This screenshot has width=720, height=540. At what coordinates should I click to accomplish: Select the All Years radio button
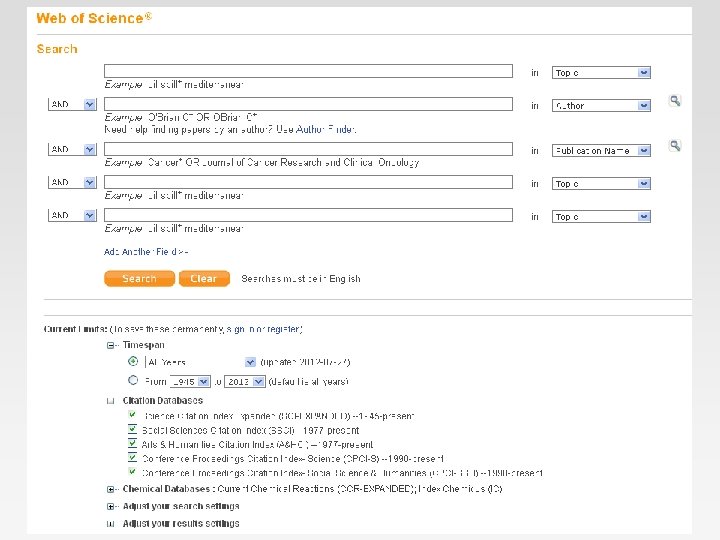tap(133, 361)
